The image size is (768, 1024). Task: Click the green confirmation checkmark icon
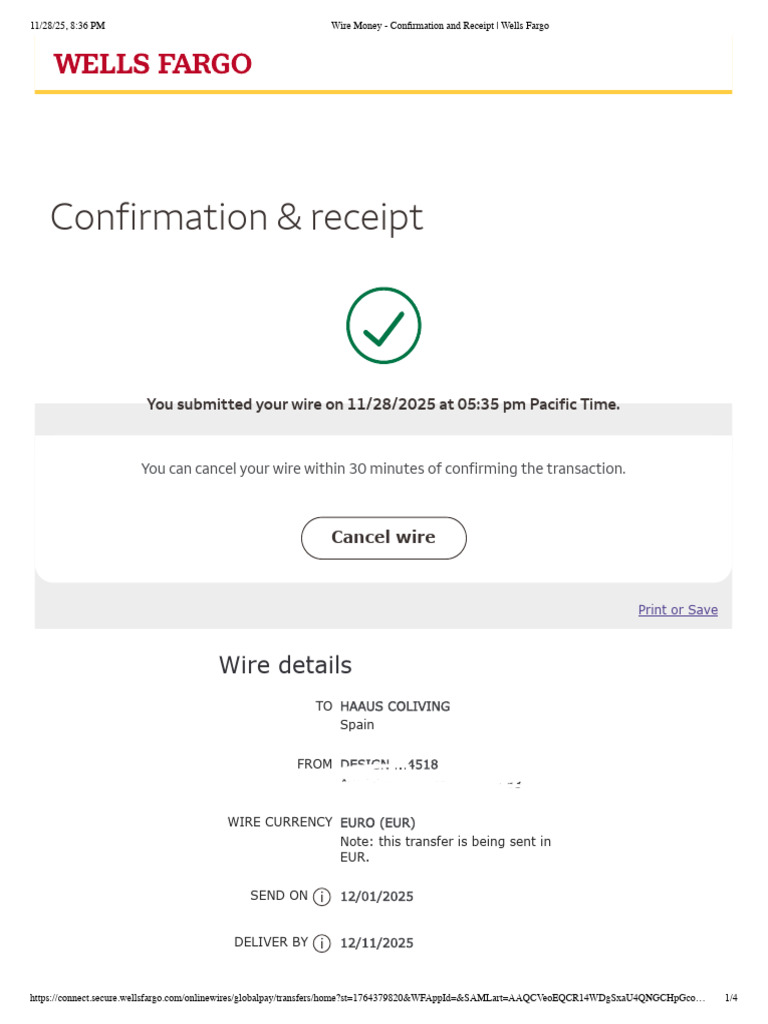click(x=384, y=326)
